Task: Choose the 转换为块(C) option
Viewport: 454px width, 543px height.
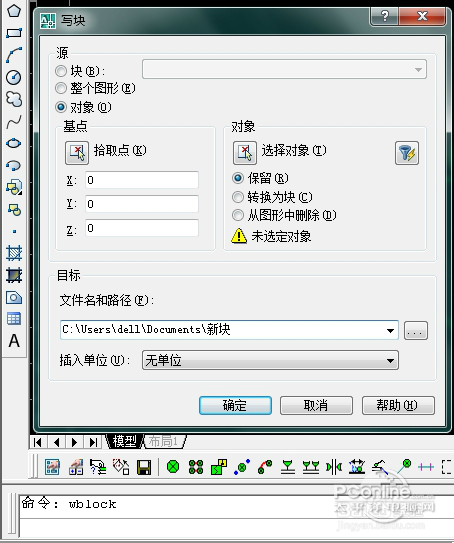Action: (238, 197)
